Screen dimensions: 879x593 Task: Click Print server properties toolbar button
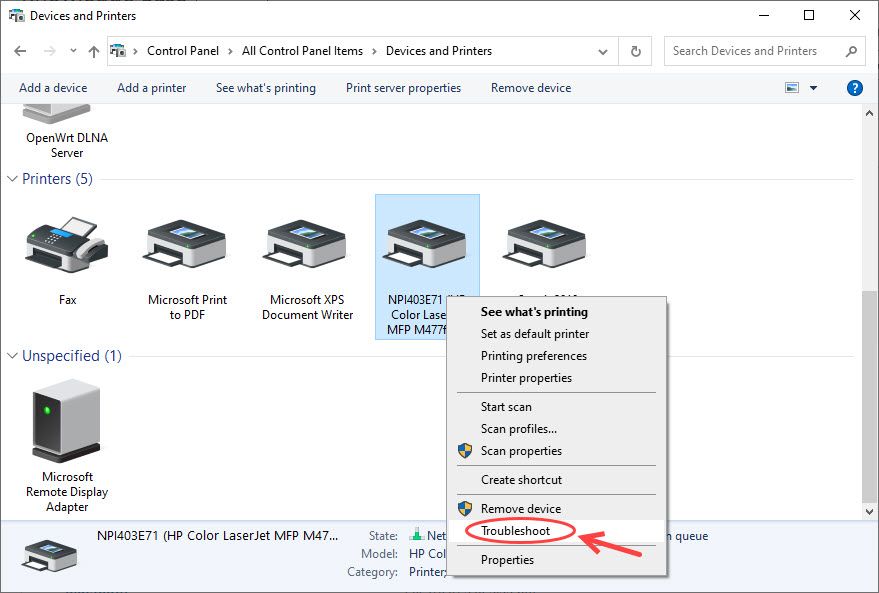403,88
